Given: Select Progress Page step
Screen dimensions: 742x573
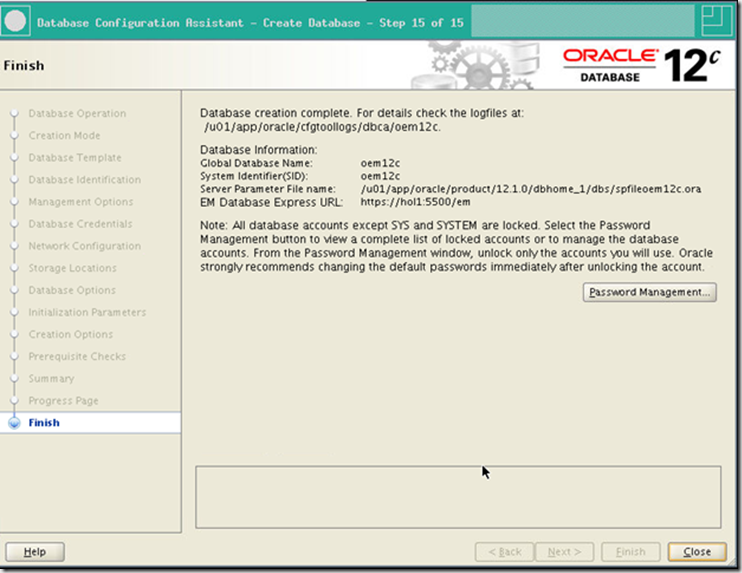Looking at the screenshot, I should (x=63, y=401).
